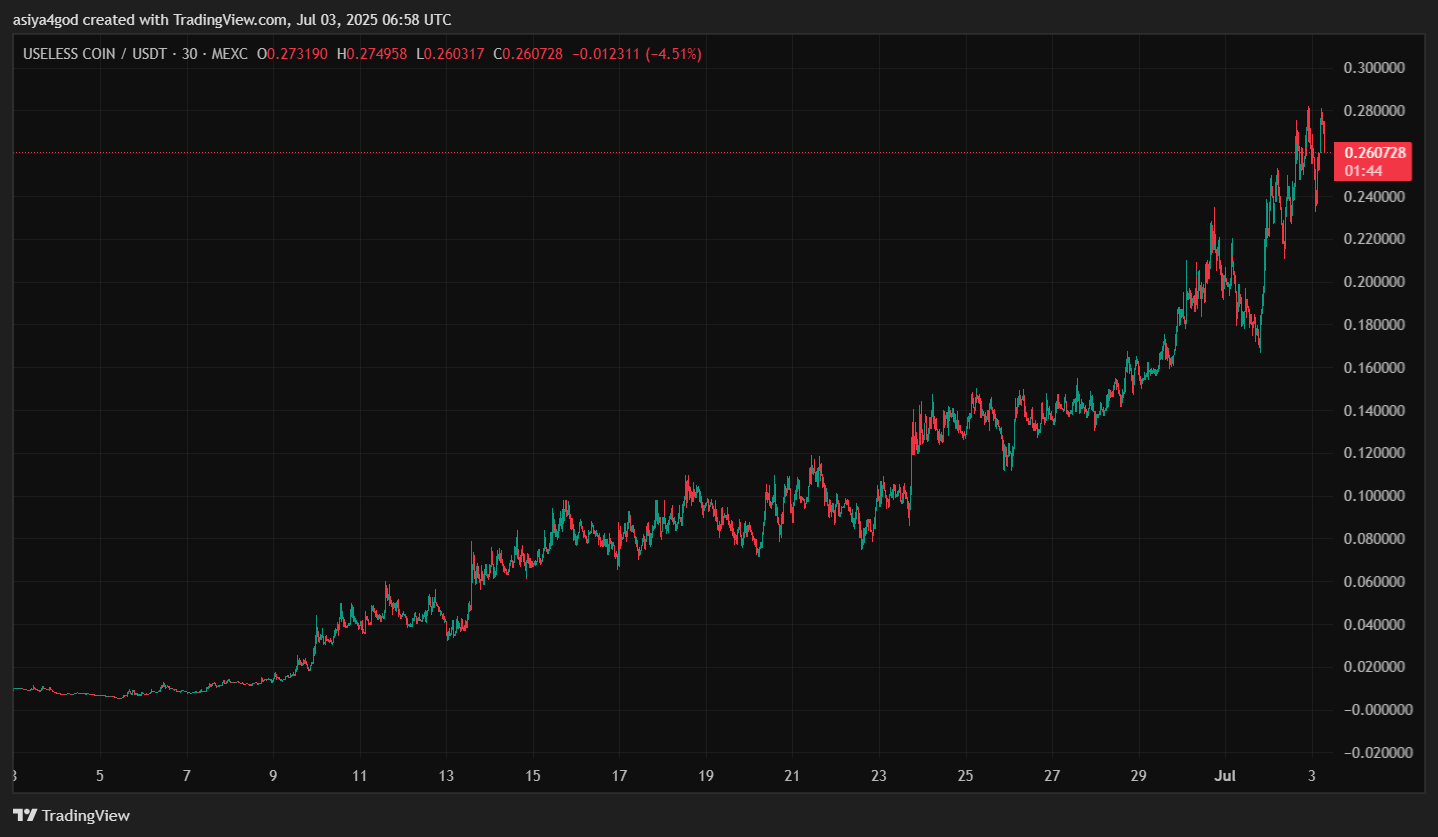Click date label 5 on time axis

pos(100,776)
